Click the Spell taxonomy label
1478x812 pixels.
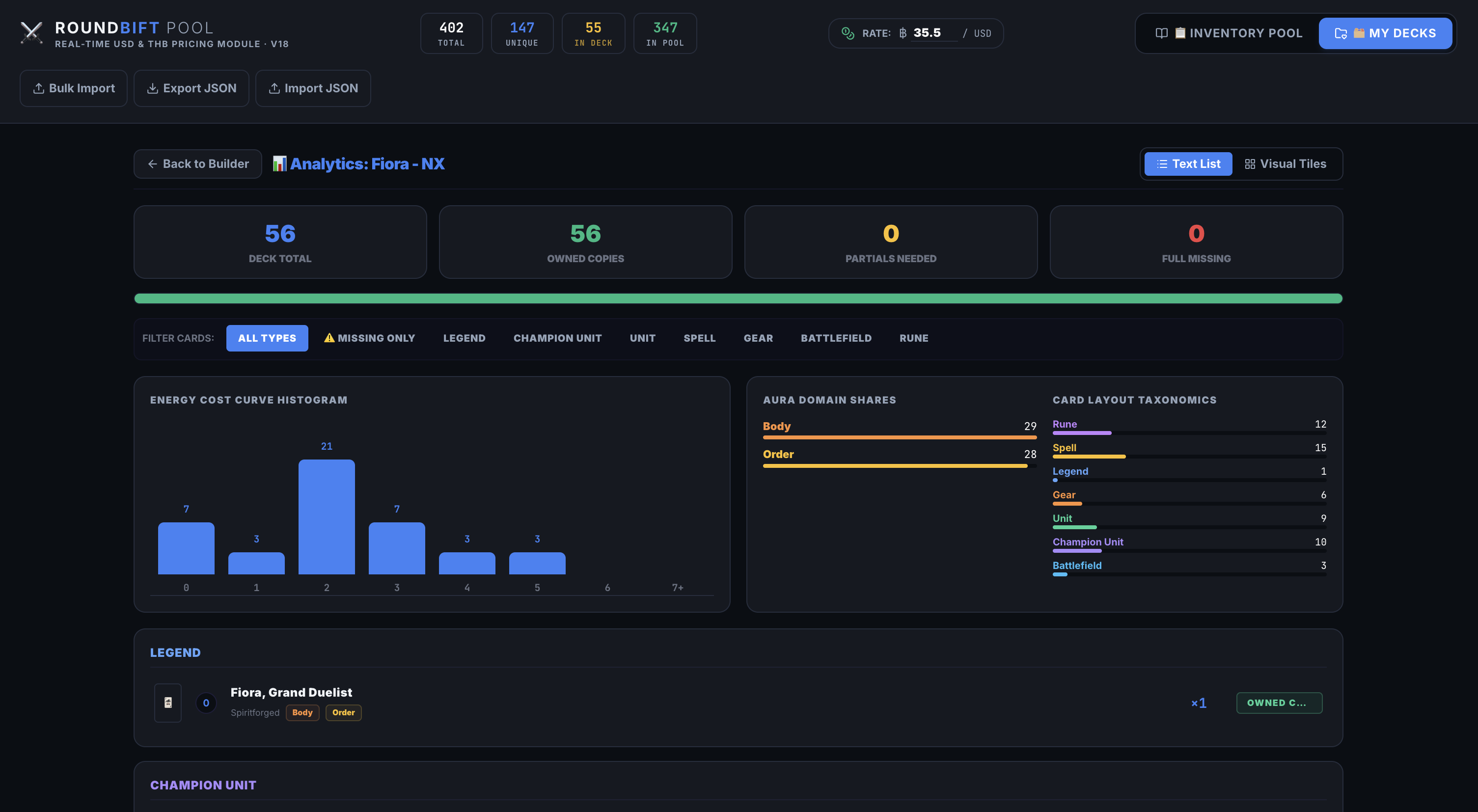pyautogui.click(x=1065, y=447)
